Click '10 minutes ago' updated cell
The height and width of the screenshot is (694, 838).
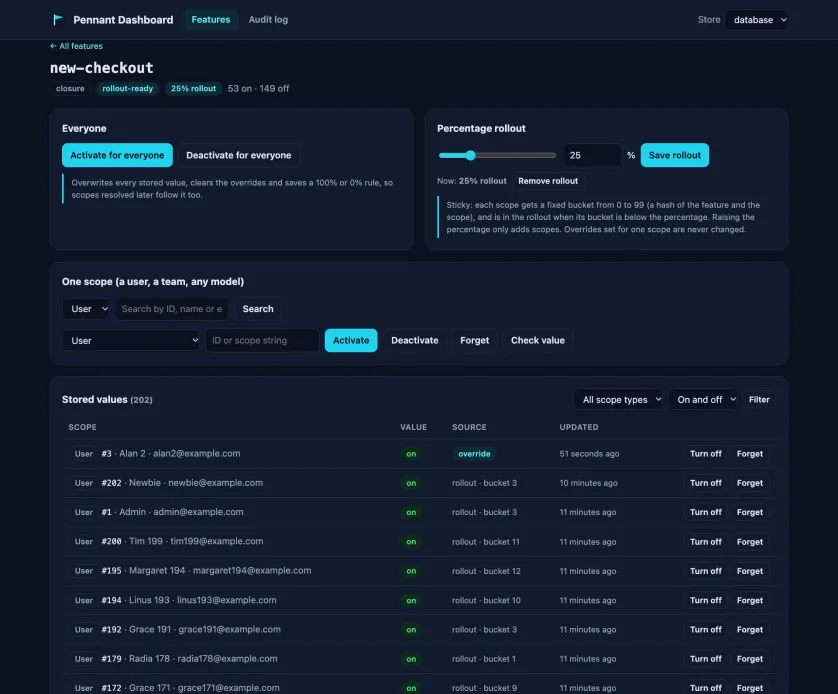pyautogui.click(x=588, y=483)
